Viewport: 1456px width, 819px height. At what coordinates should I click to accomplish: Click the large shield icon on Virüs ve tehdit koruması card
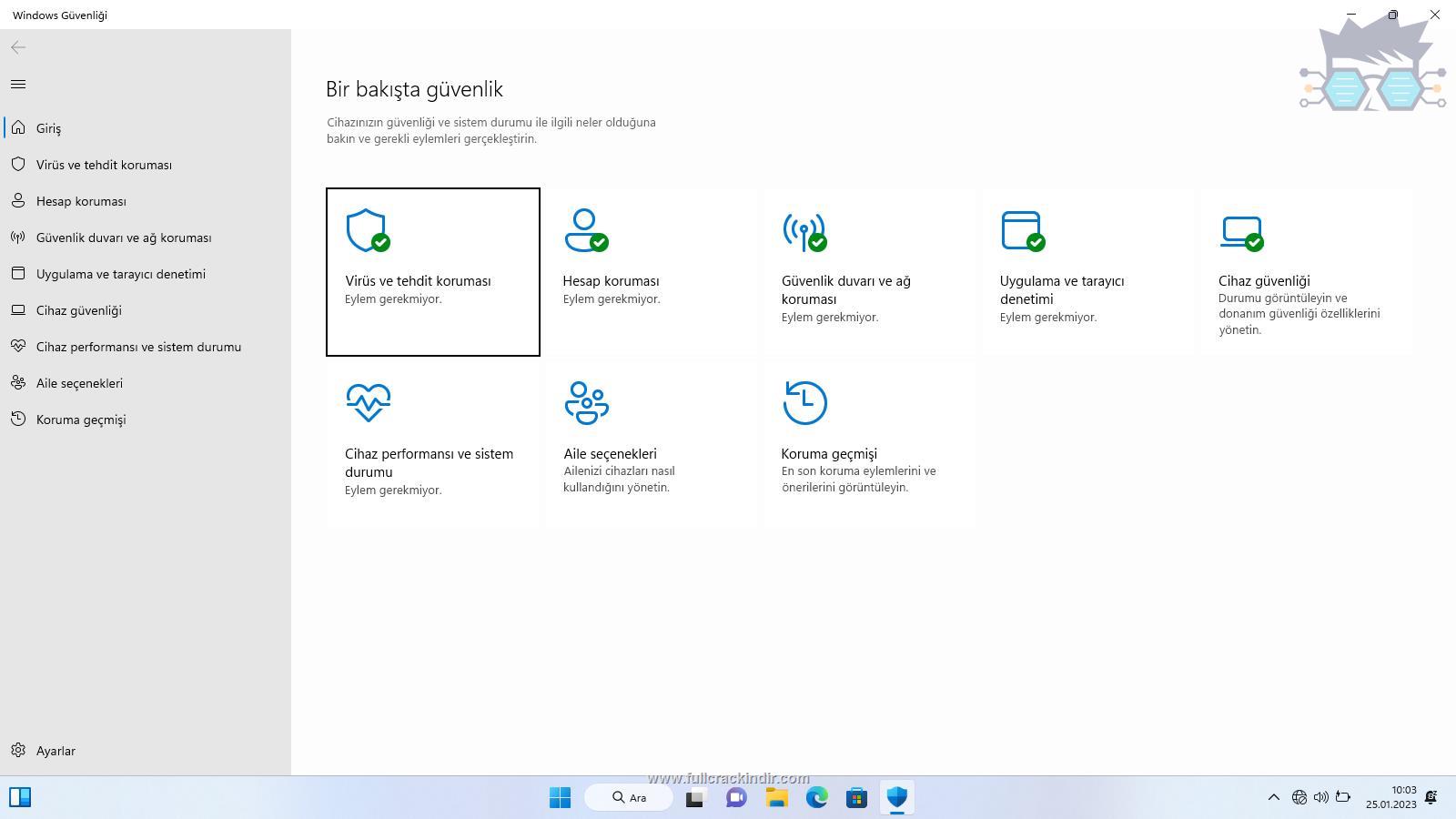[x=368, y=231]
